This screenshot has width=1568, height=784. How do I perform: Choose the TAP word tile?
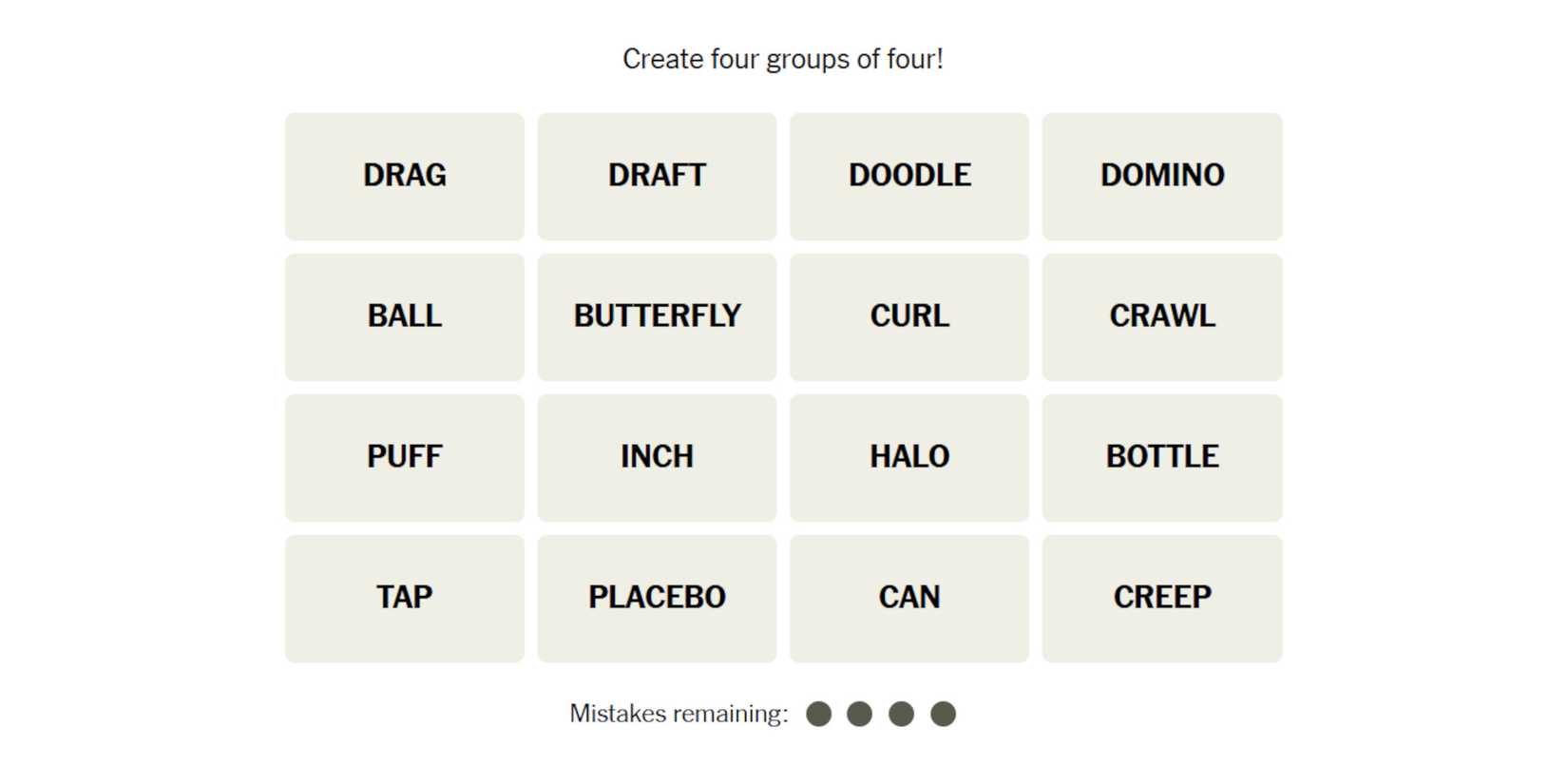pyautogui.click(x=404, y=598)
